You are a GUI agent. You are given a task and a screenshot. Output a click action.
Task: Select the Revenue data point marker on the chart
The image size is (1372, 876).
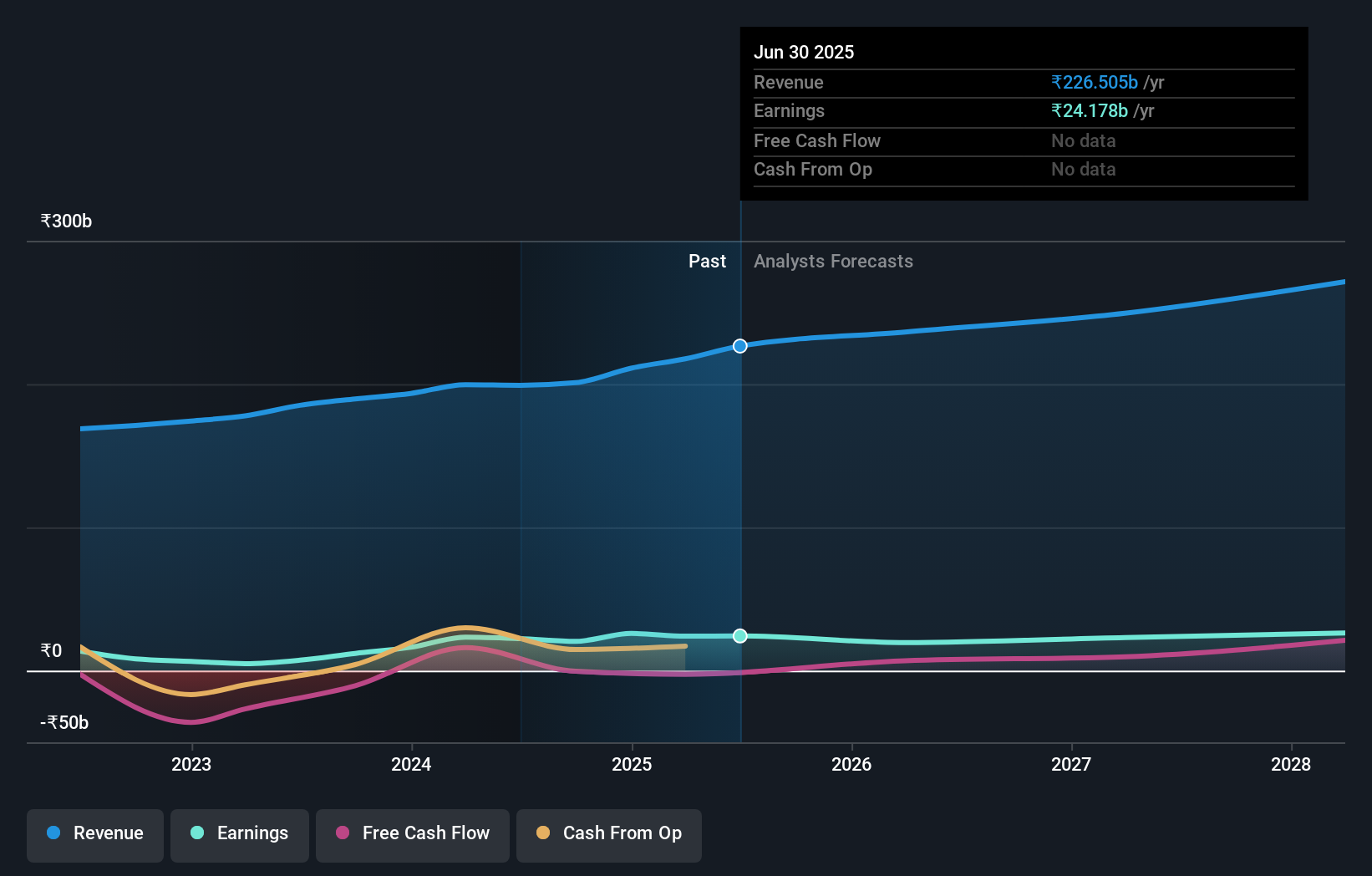739,345
